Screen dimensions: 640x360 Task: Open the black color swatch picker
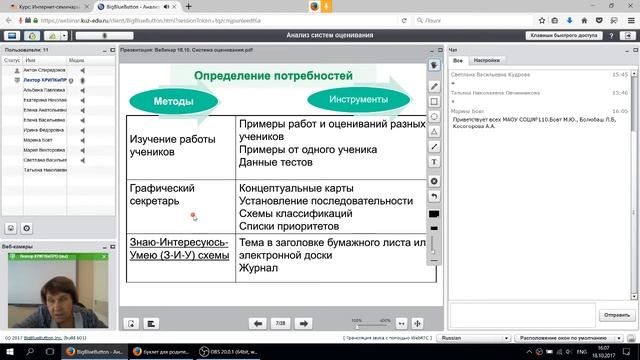click(x=434, y=214)
